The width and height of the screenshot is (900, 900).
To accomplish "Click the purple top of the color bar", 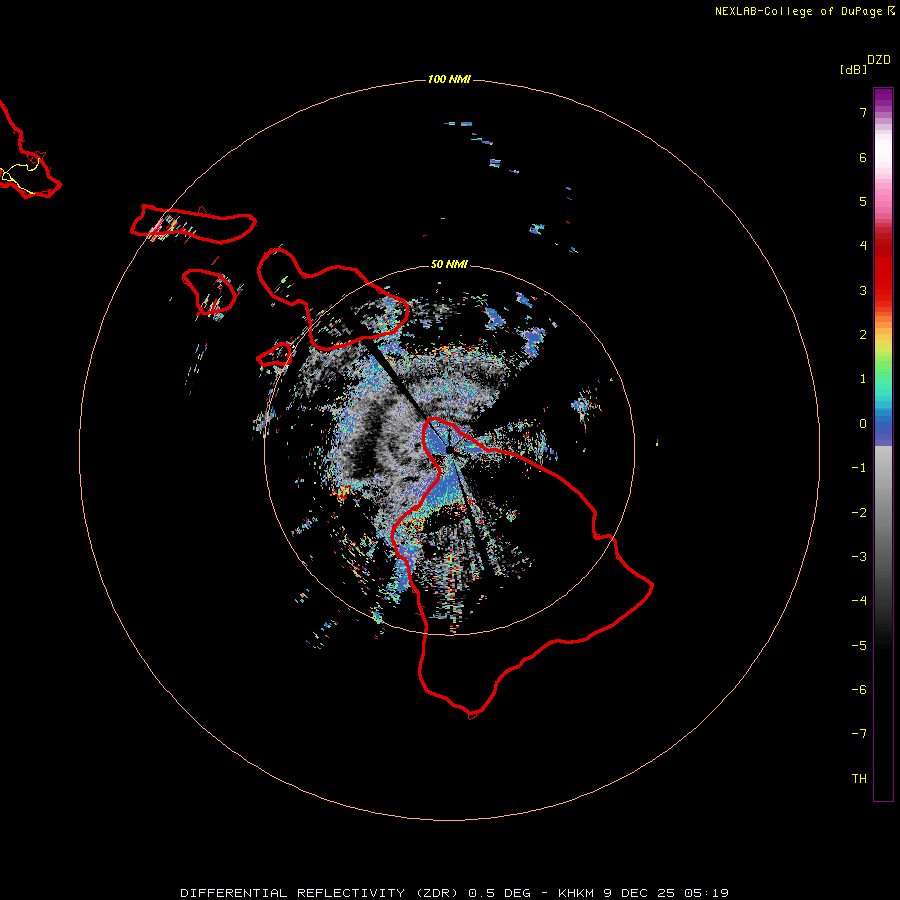I will tap(883, 98).
